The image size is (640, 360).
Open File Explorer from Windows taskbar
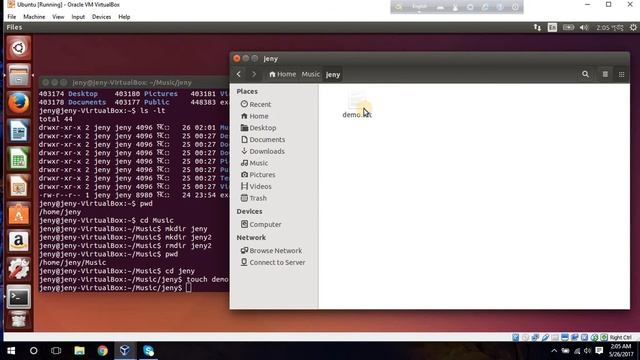79,351
